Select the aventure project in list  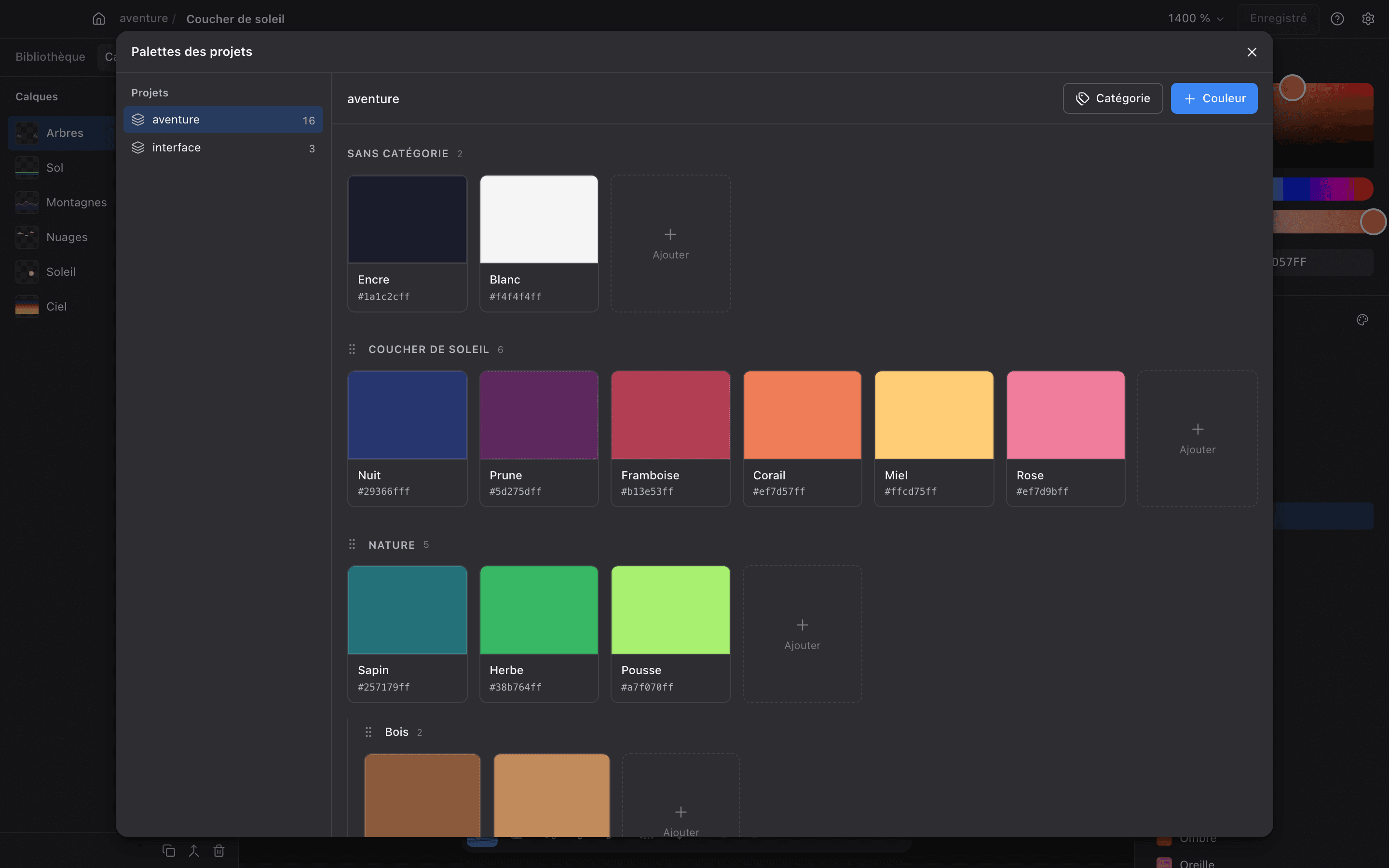(x=223, y=120)
